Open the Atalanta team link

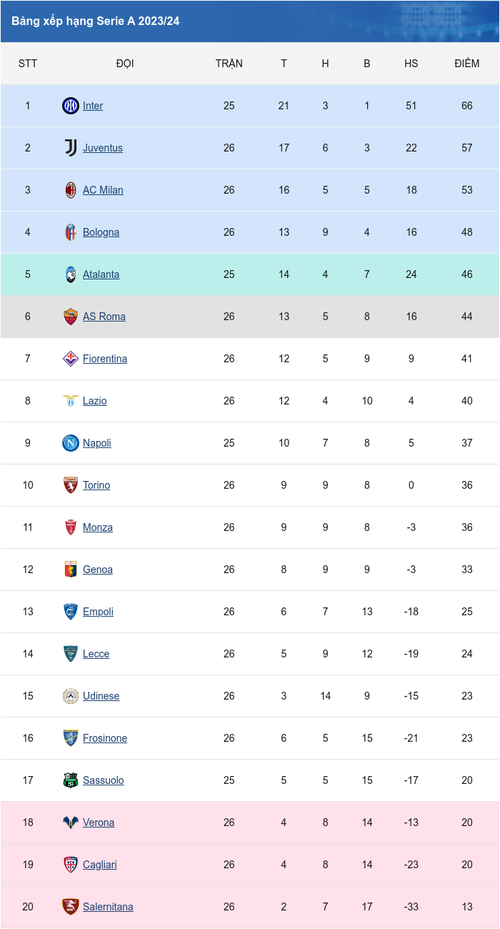(101, 274)
